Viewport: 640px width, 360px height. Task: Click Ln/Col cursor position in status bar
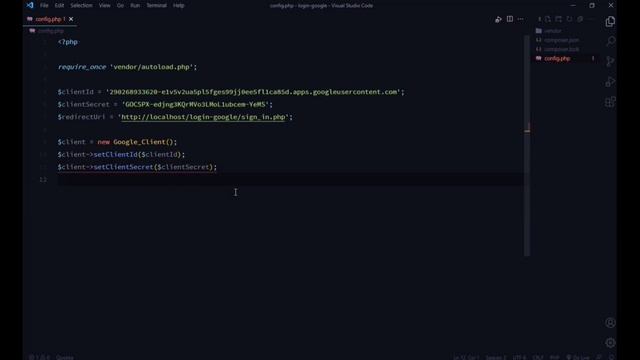coord(466,357)
